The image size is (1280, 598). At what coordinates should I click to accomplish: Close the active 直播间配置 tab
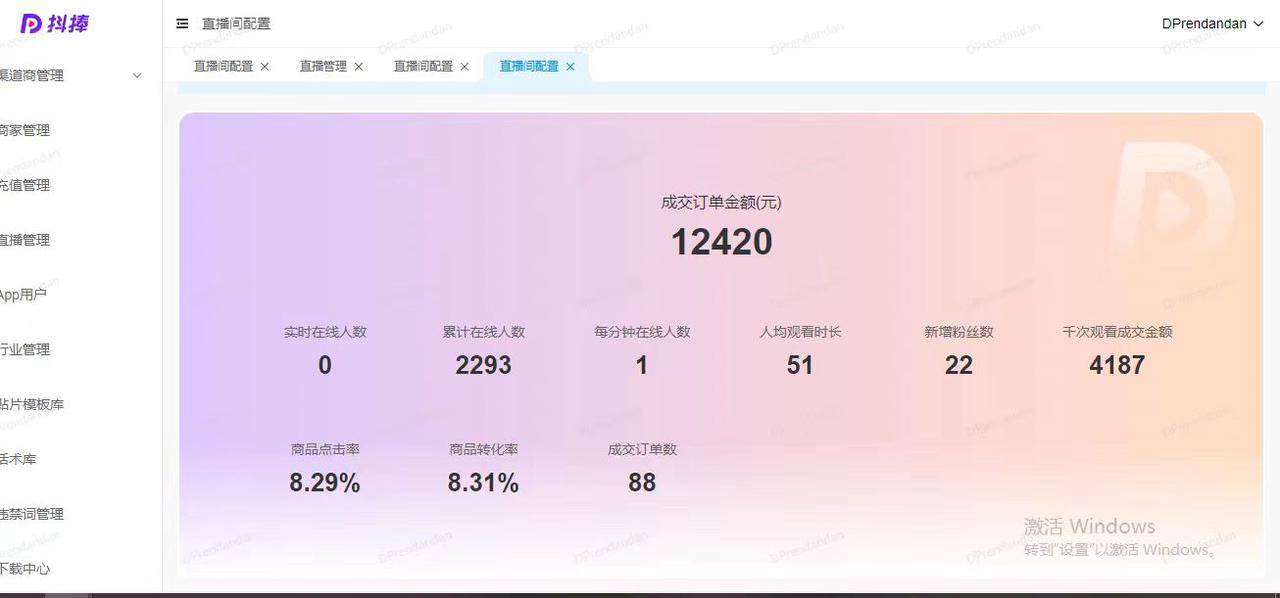tap(570, 66)
